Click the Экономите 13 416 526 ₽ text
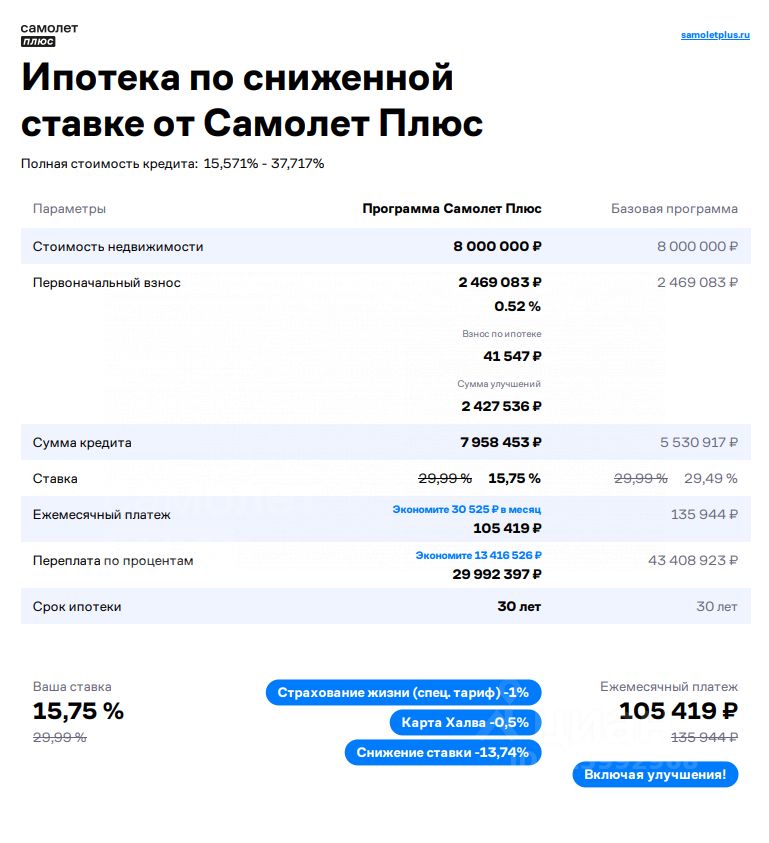This screenshot has width=769, height=843. pyautogui.click(x=478, y=555)
